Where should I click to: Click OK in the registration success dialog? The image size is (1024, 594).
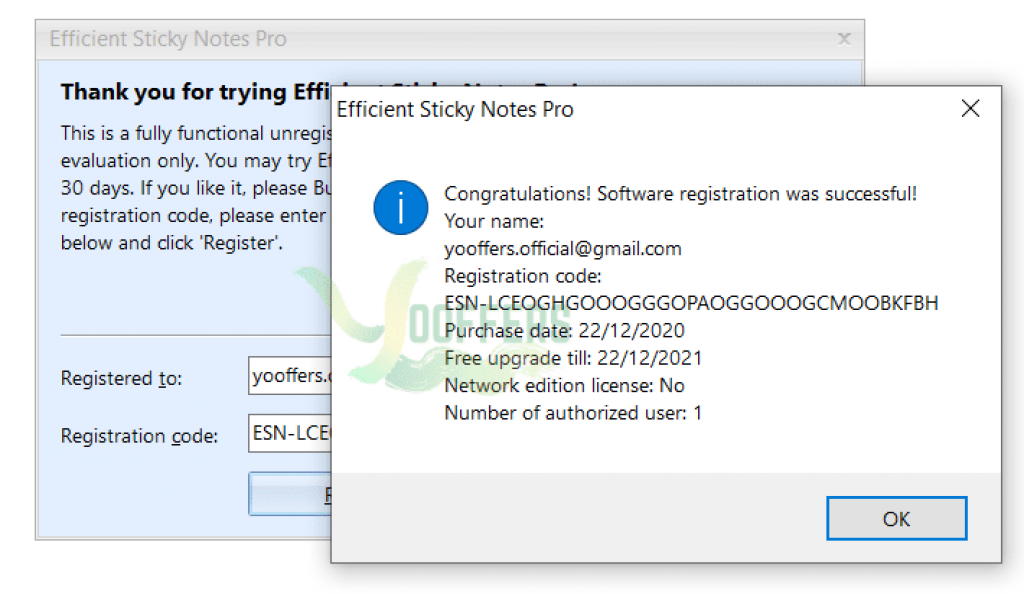[x=896, y=518]
